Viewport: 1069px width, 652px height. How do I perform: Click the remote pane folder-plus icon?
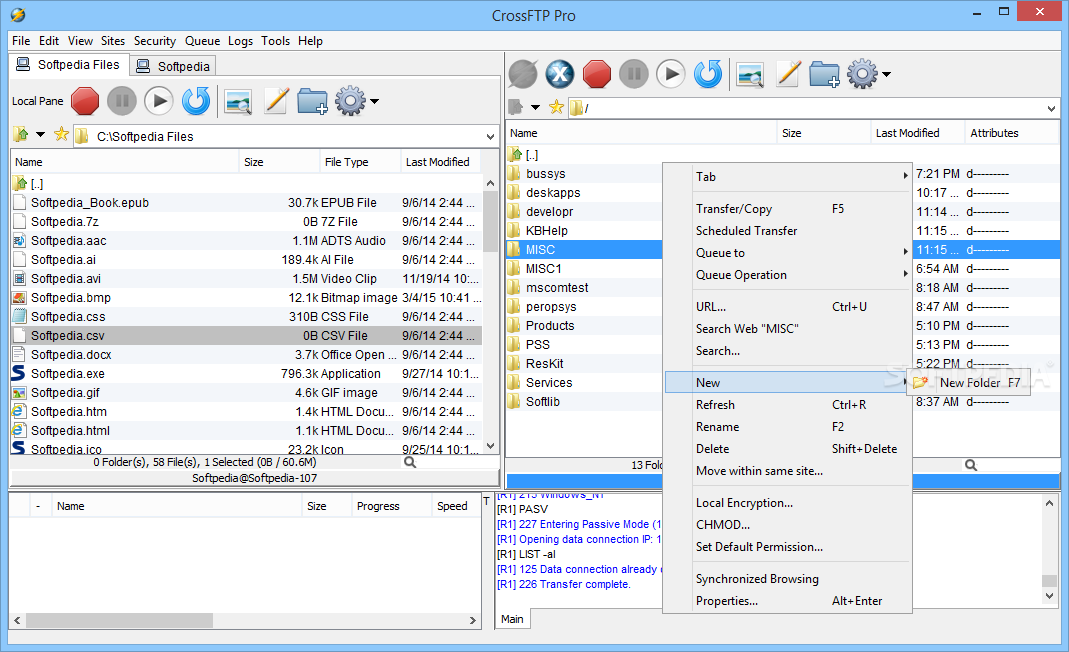tap(824, 74)
